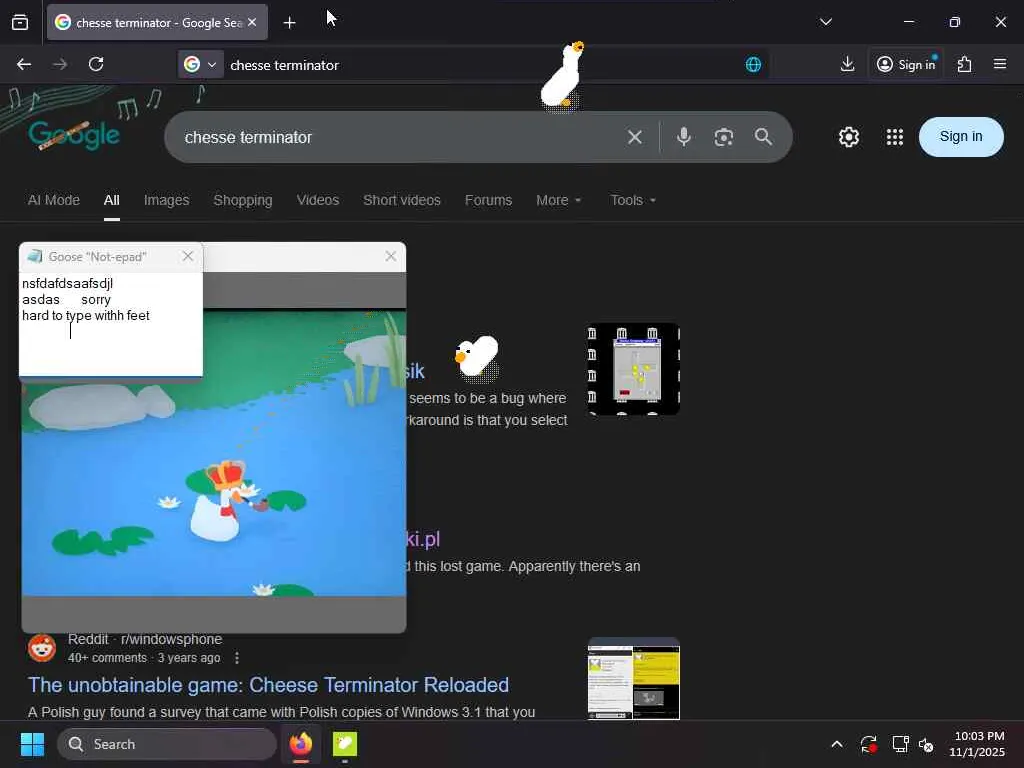Open the Firefox downloads icon
1024x768 pixels.
[847, 64]
